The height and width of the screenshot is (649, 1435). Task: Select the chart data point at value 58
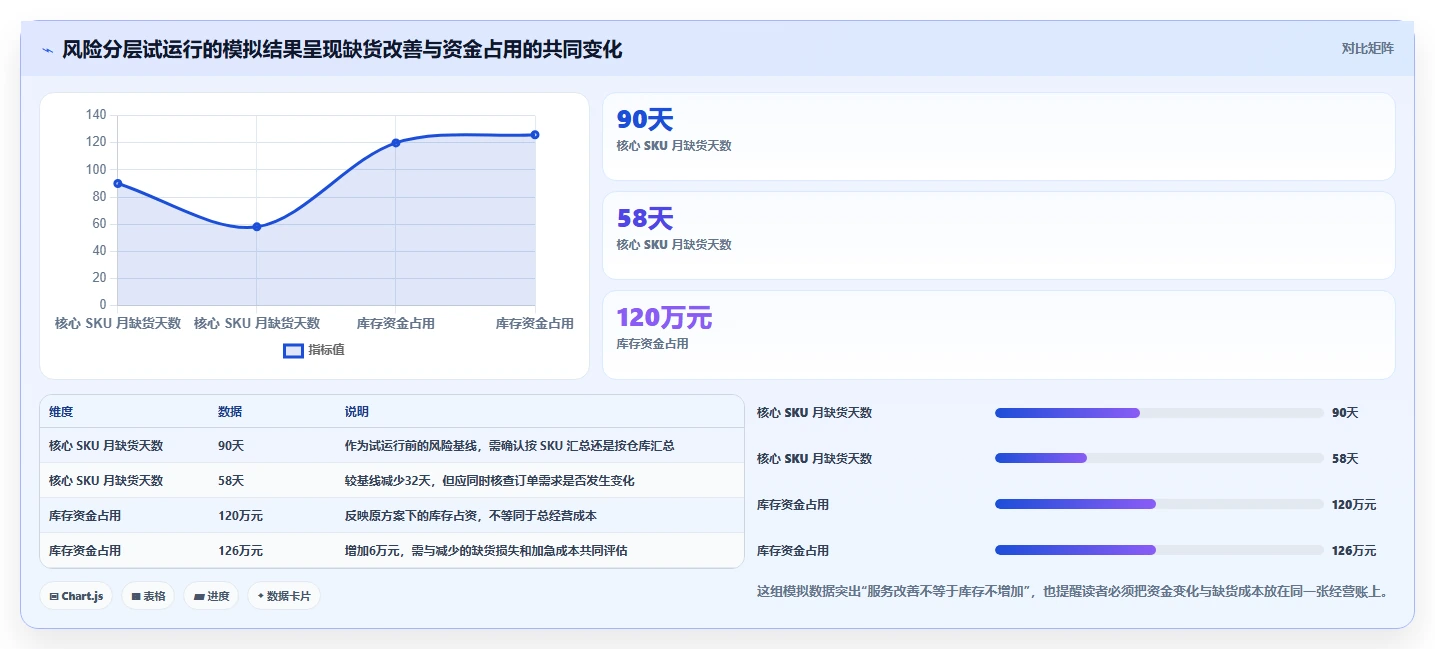(x=257, y=227)
